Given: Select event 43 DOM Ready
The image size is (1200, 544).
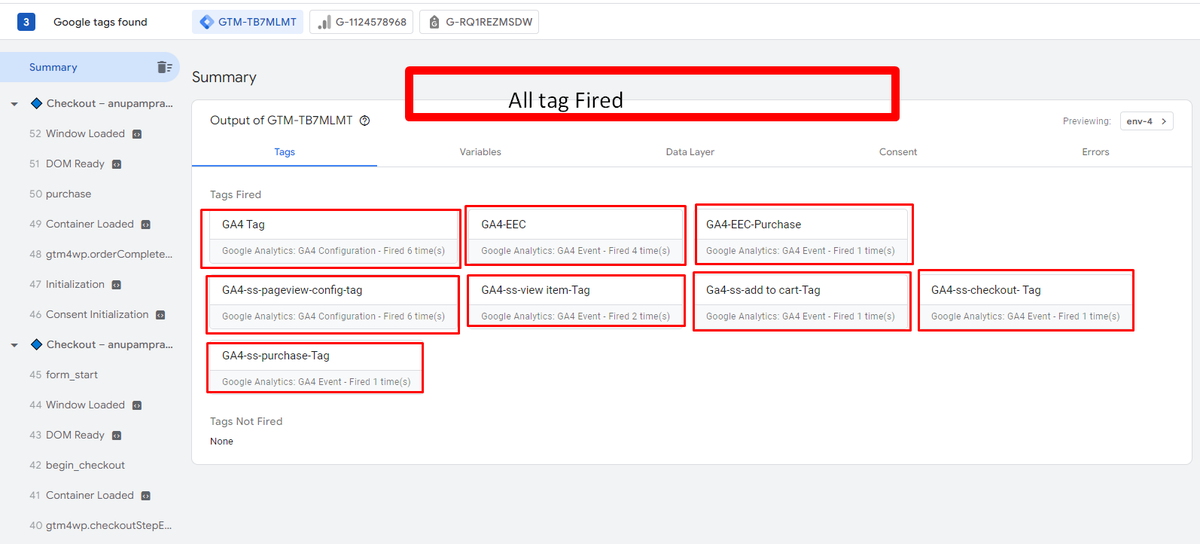Looking at the screenshot, I should coord(67,435).
